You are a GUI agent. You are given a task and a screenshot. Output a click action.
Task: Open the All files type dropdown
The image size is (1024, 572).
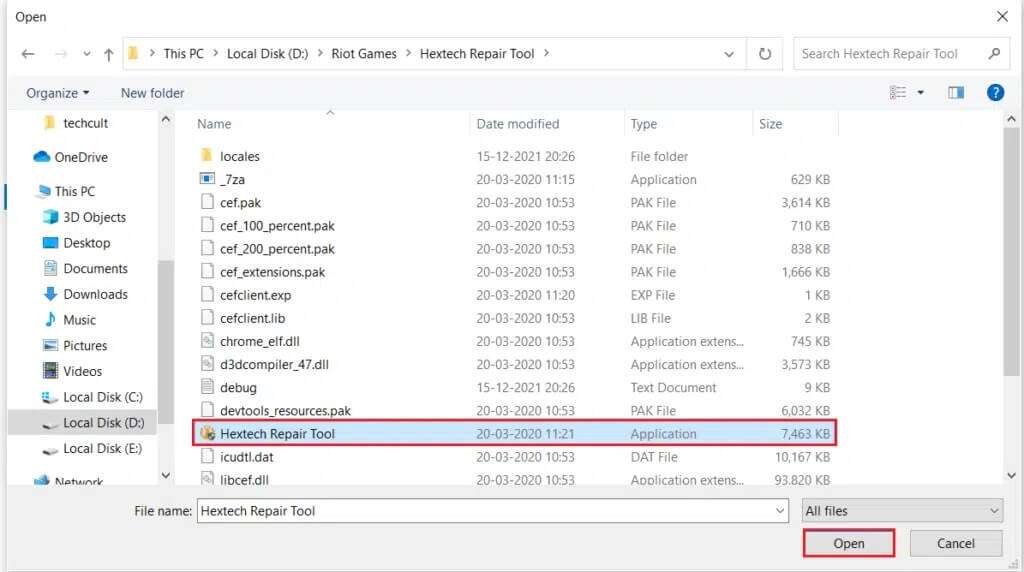click(x=902, y=511)
